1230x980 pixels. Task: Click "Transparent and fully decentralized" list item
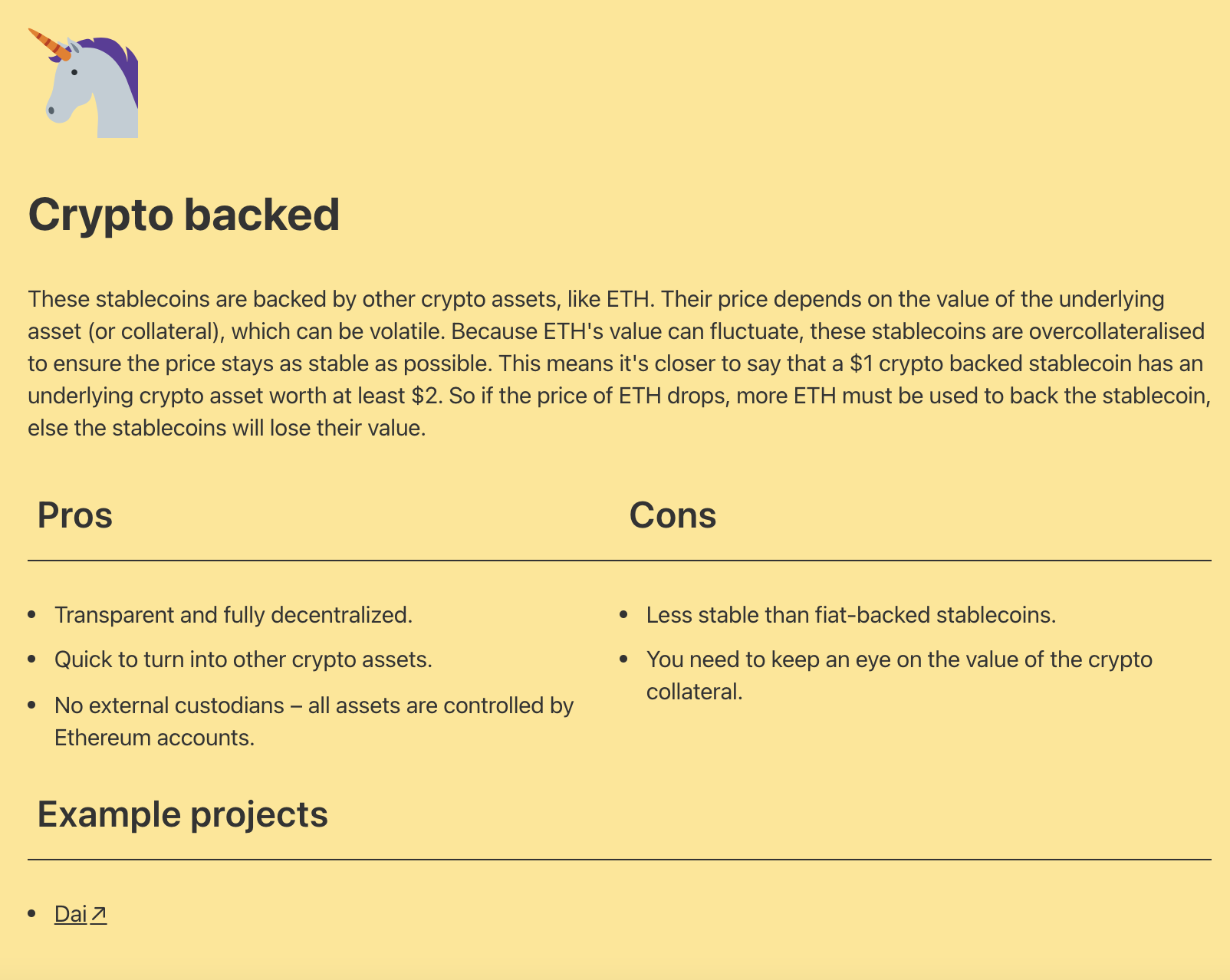pos(233,615)
